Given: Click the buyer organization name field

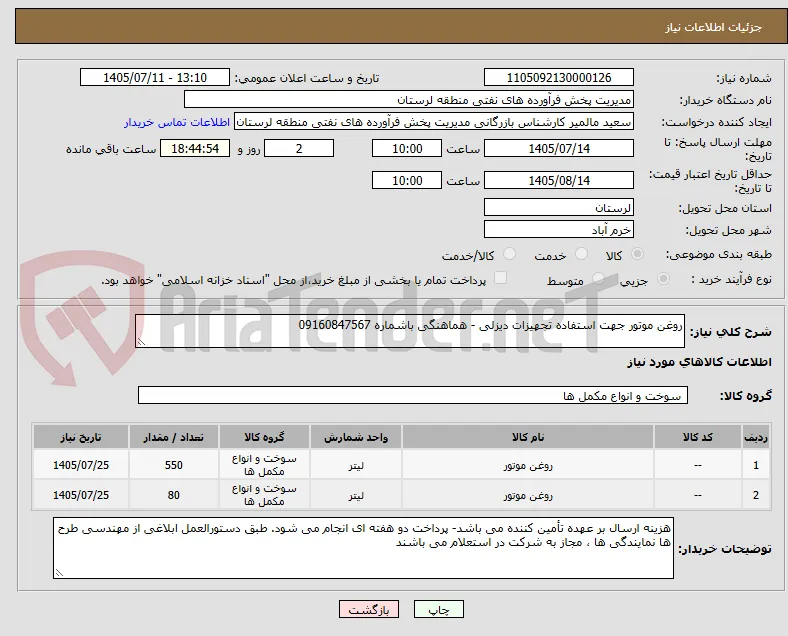Looking at the screenshot, I should point(409,99).
